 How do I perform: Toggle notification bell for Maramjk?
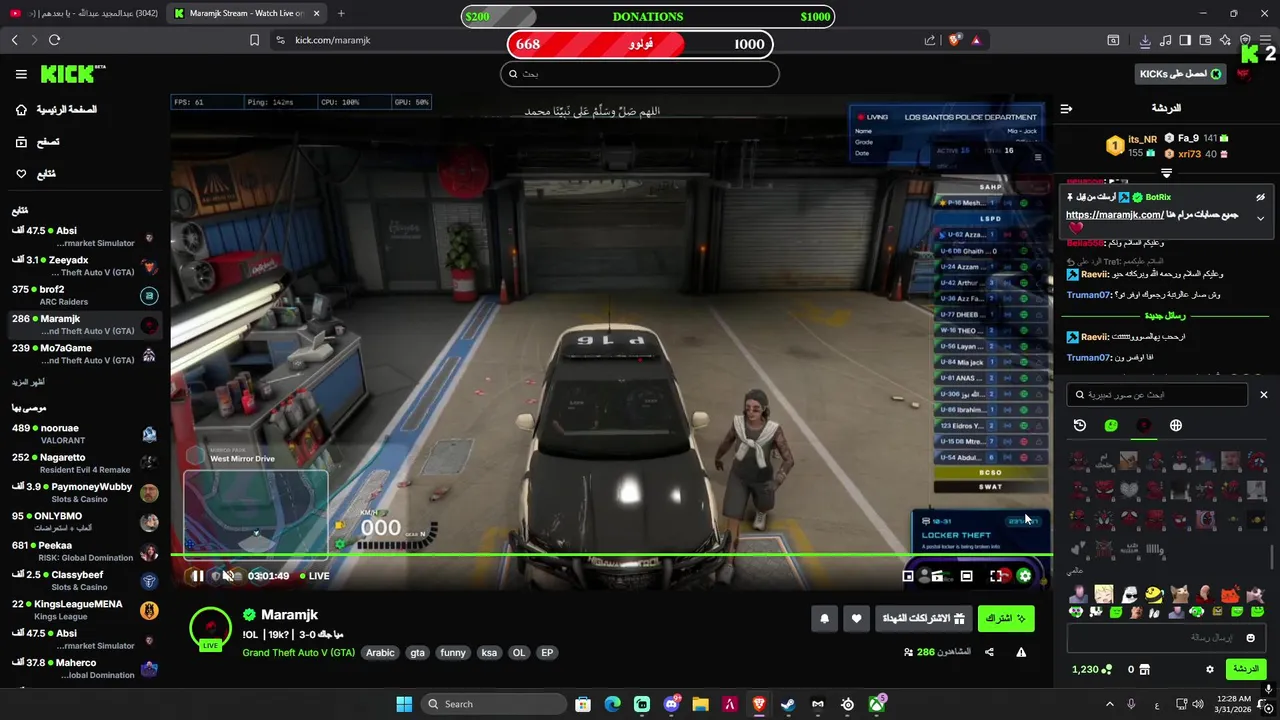coord(824,619)
